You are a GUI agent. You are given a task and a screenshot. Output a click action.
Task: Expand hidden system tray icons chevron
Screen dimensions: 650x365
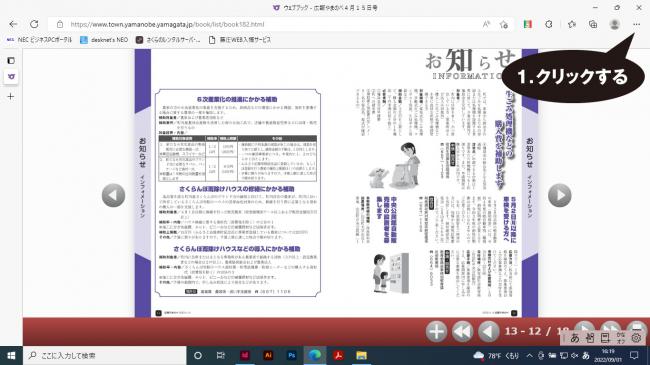[529, 355]
